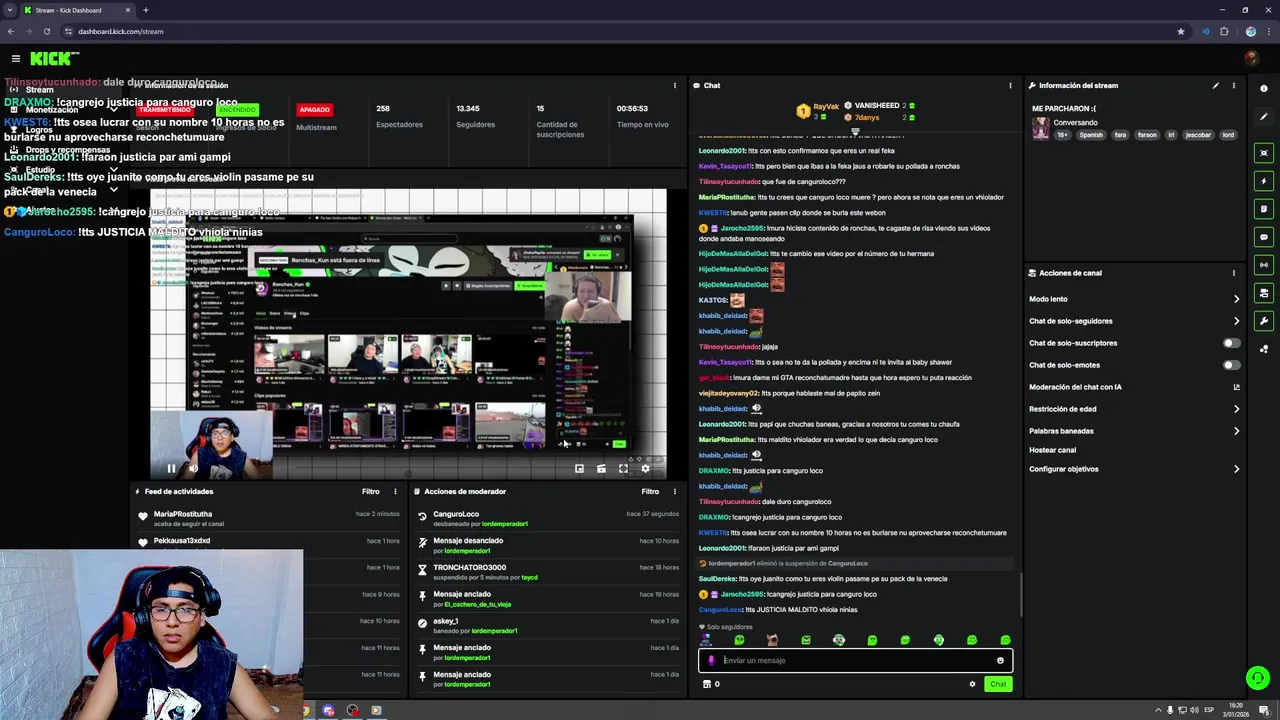Toggle theater mode in stream preview

(x=601, y=468)
